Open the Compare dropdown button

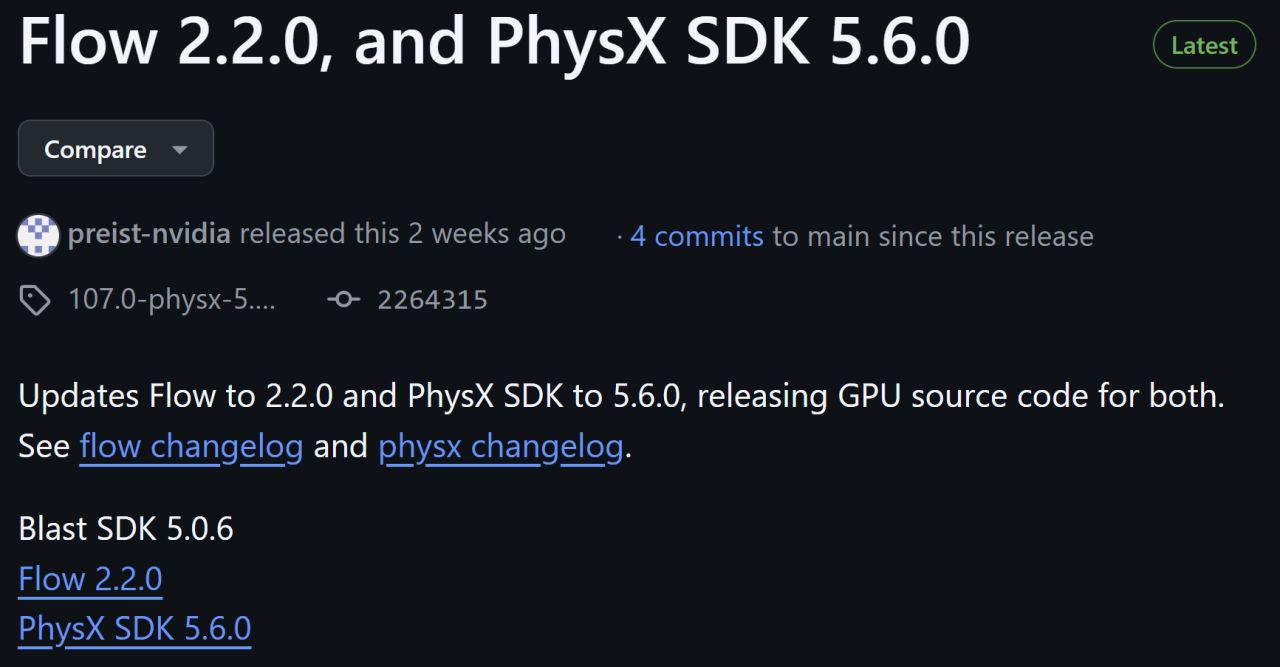point(115,149)
